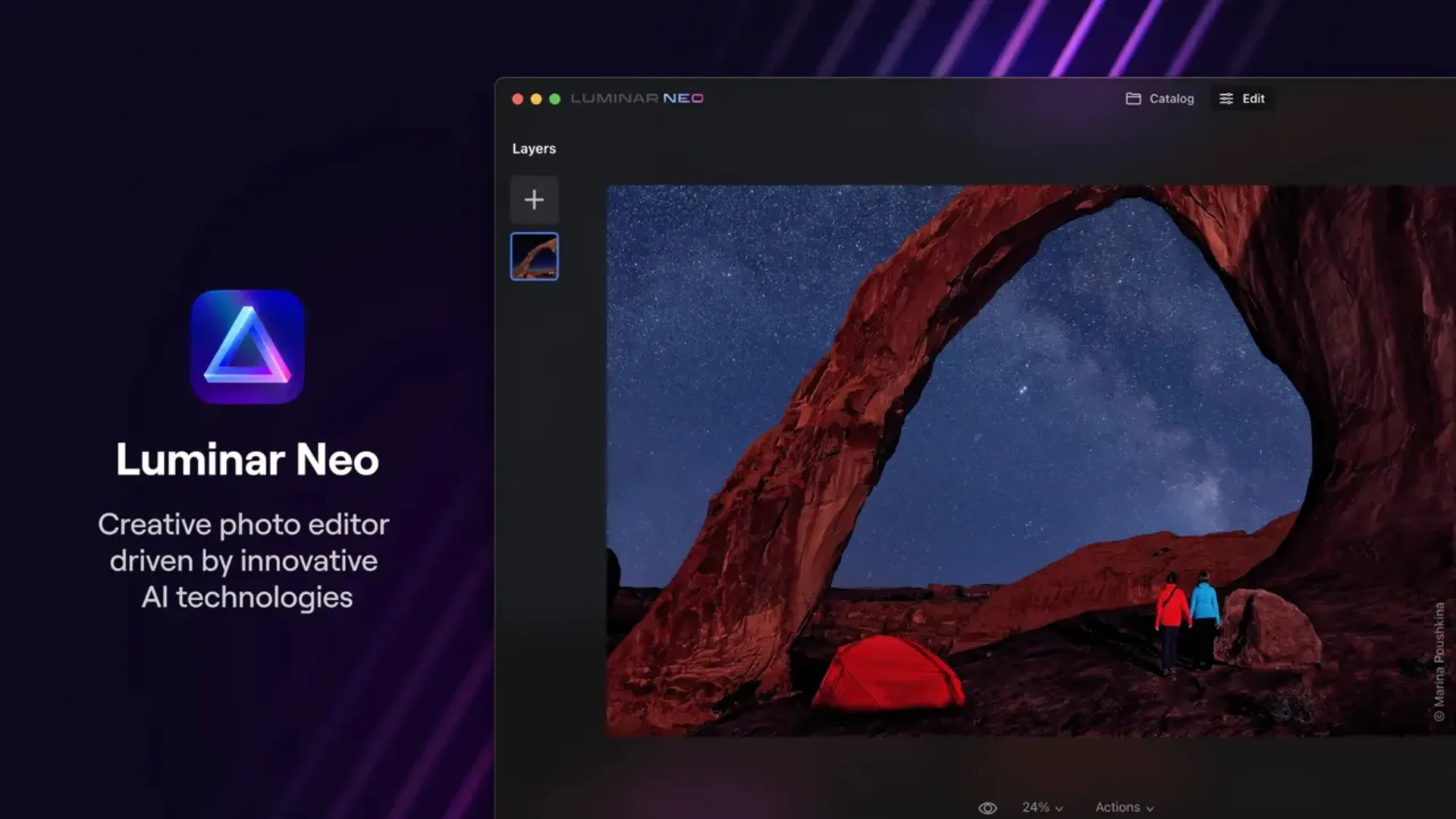Click the Luminar Neo triangle app icon

pos(247,347)
